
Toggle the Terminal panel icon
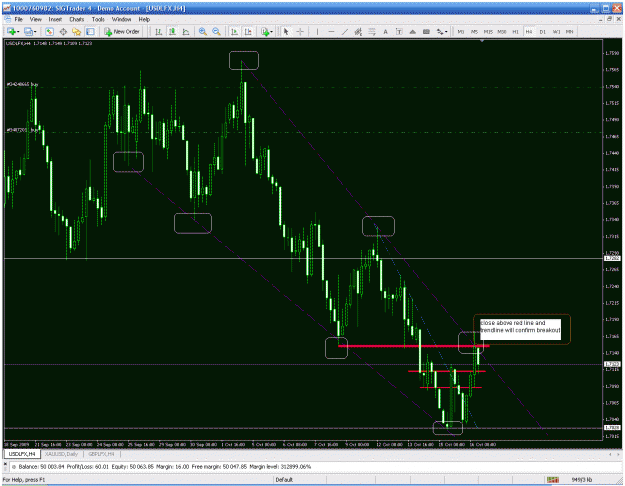90,31
